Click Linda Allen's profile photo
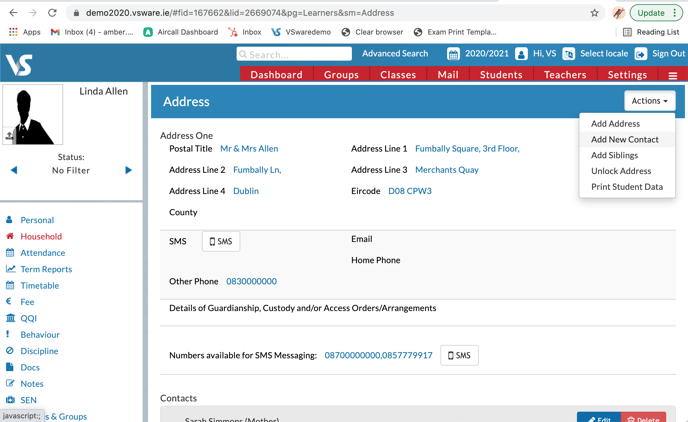Viewport: 688px width, 422px height. [x=33, y=114]
